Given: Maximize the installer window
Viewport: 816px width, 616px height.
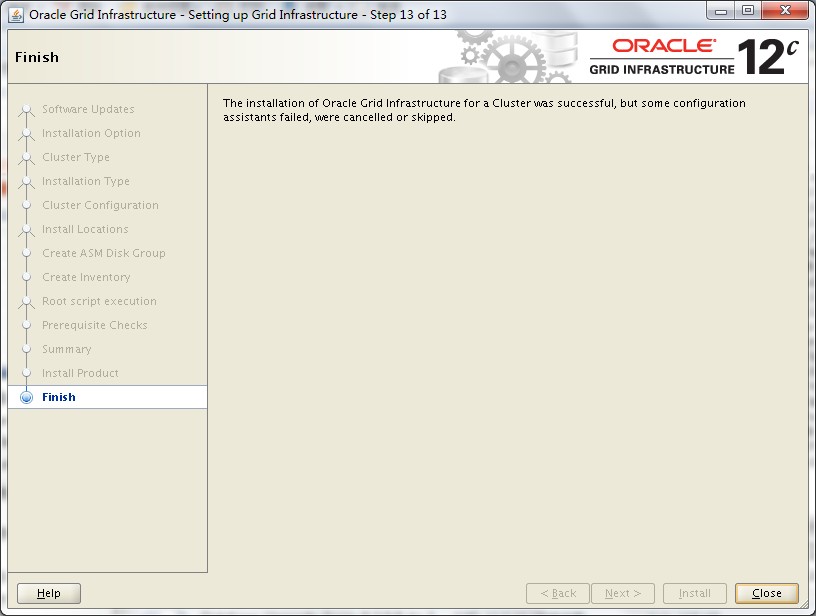Looking at the screenshot, I should (748, 11).
